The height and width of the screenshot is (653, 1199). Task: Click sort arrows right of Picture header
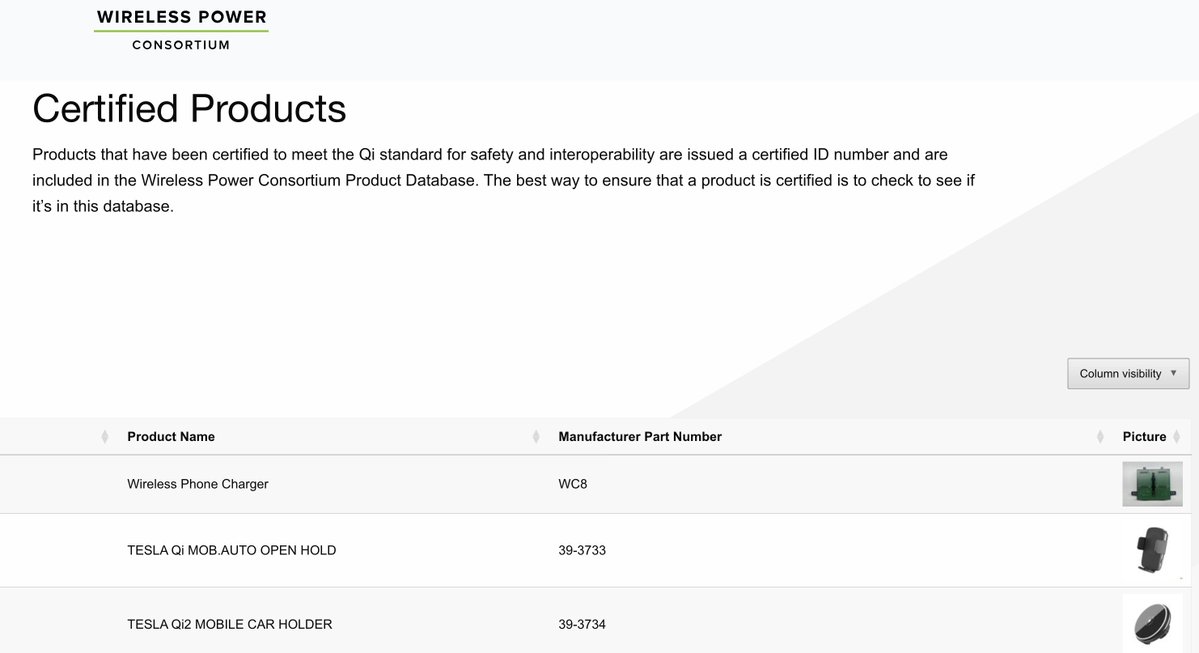[1177, 437]
